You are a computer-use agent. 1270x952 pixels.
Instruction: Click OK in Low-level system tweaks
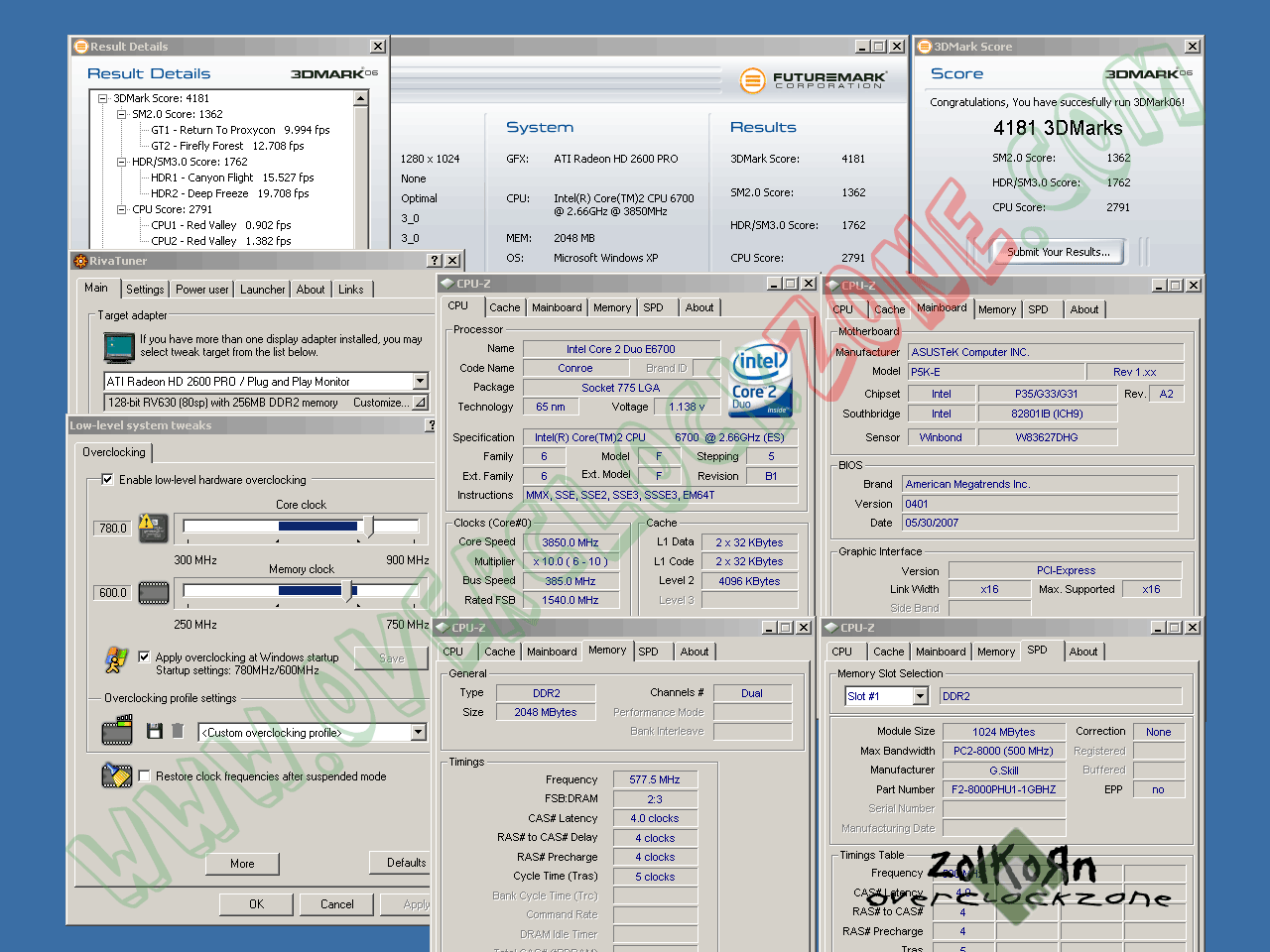coord(257,904)
